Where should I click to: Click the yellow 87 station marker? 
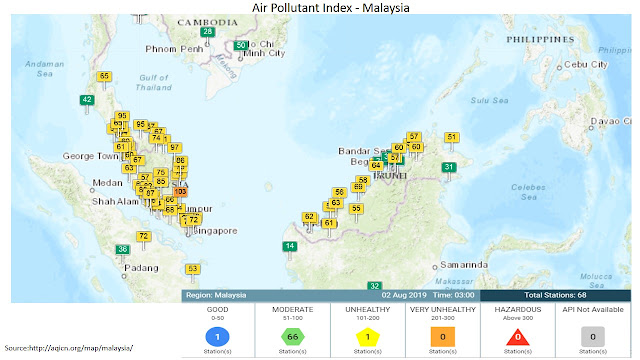151,193
